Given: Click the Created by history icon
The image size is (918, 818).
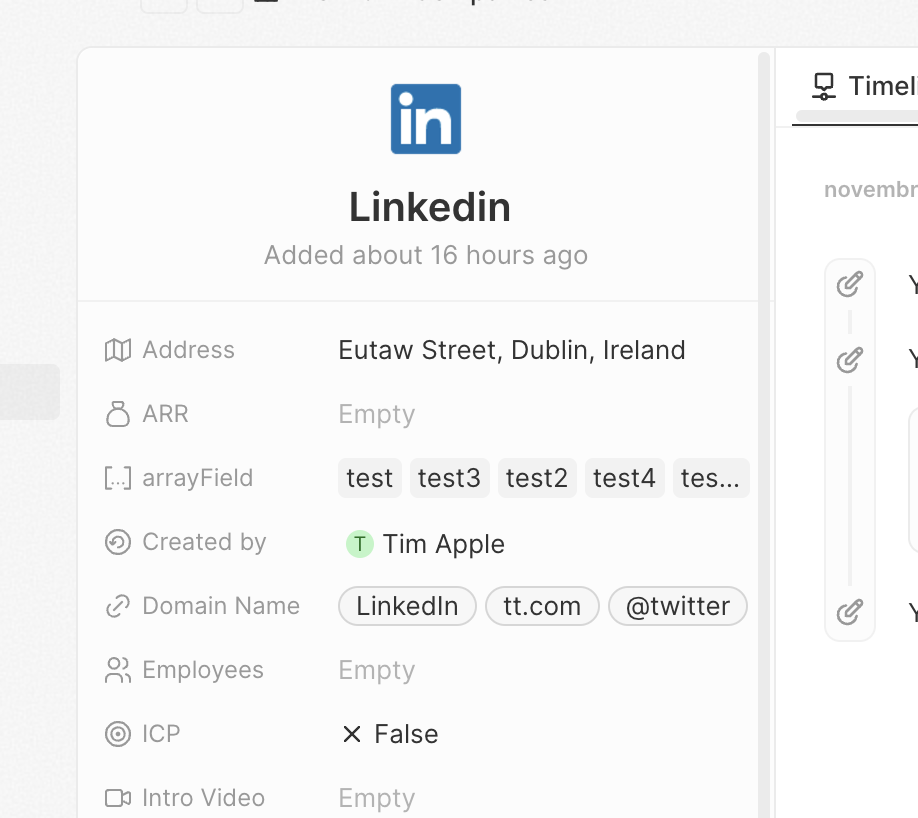Looking at the screenshot, I should click(118, 542).
